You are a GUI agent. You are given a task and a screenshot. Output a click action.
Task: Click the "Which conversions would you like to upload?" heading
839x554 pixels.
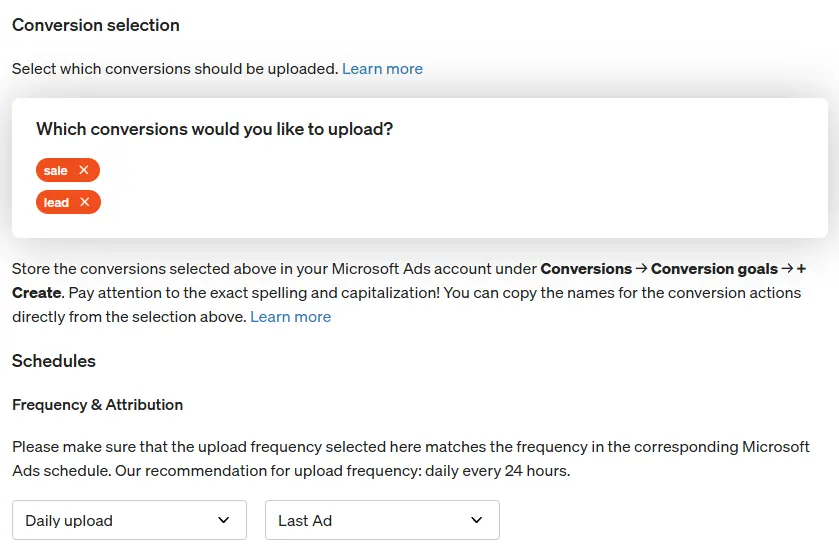tap(214, 129)
